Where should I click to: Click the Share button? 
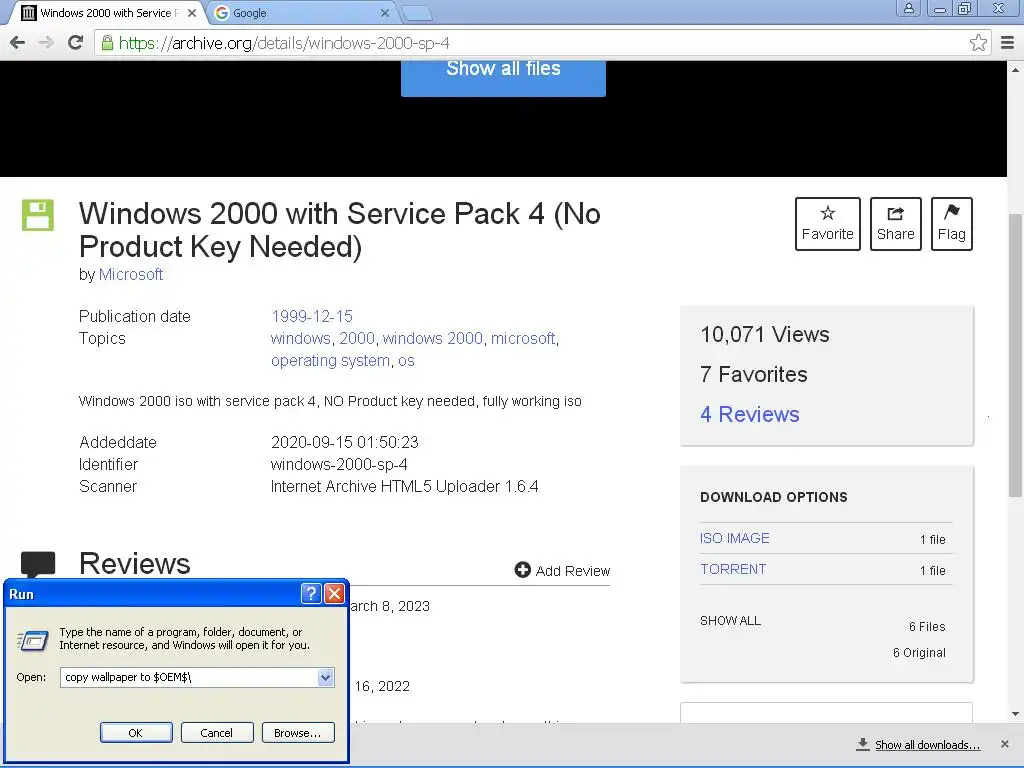coord(895,224)
